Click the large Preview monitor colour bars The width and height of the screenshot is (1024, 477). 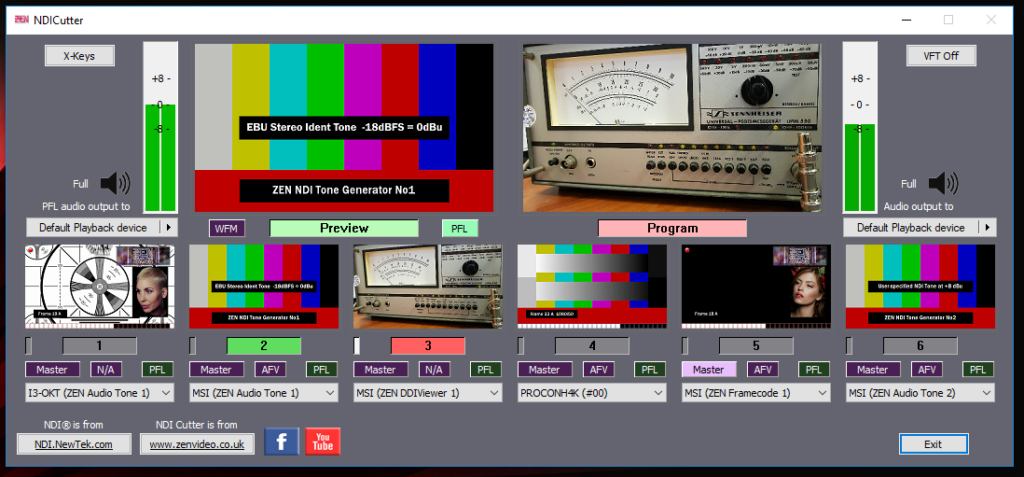[x=344, y=128]
